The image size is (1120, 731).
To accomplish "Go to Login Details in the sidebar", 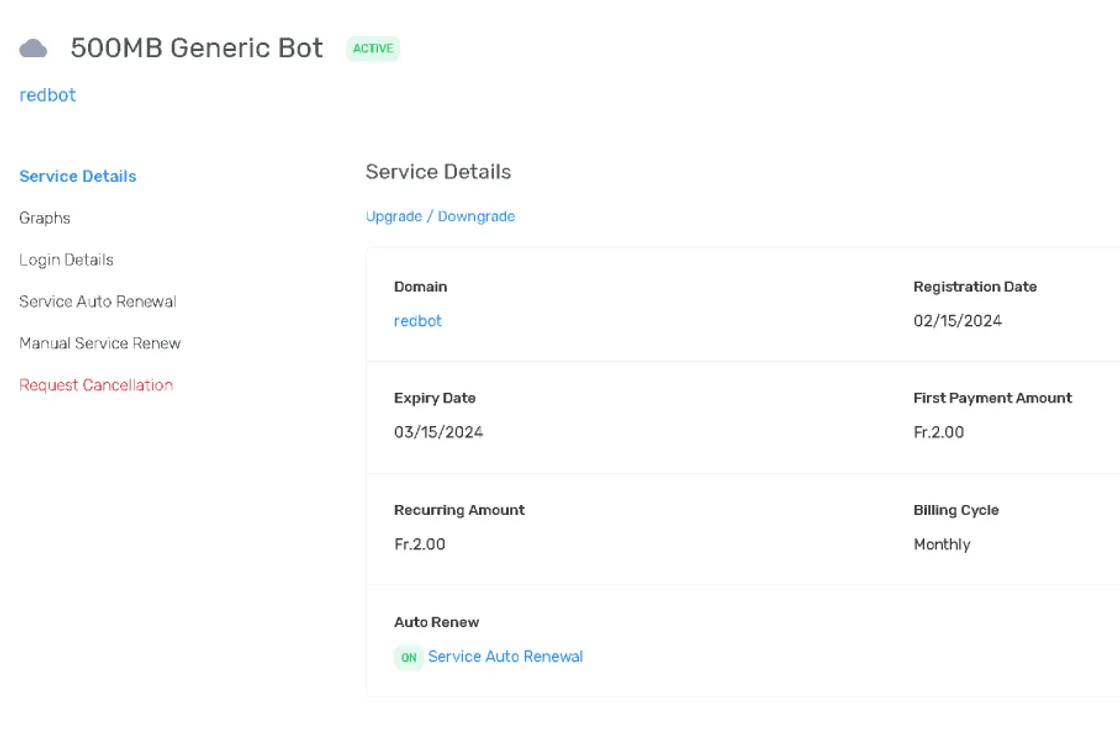I will click(x=66, y=259).
